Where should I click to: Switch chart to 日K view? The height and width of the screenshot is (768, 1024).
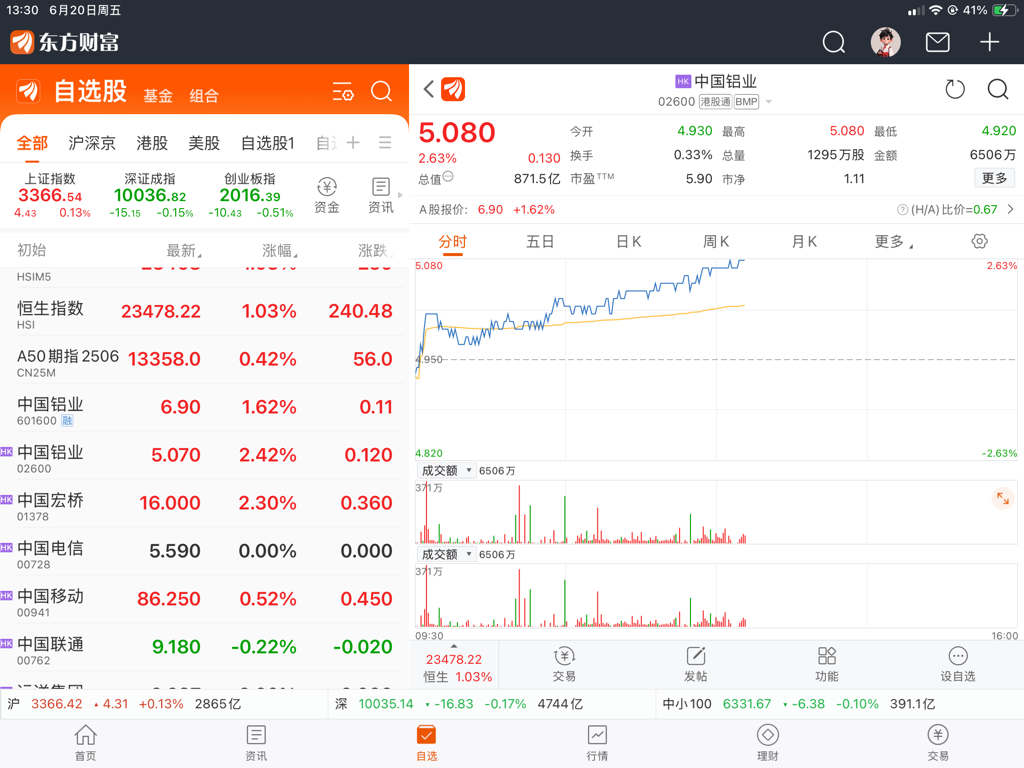click(x=629, y=242)
